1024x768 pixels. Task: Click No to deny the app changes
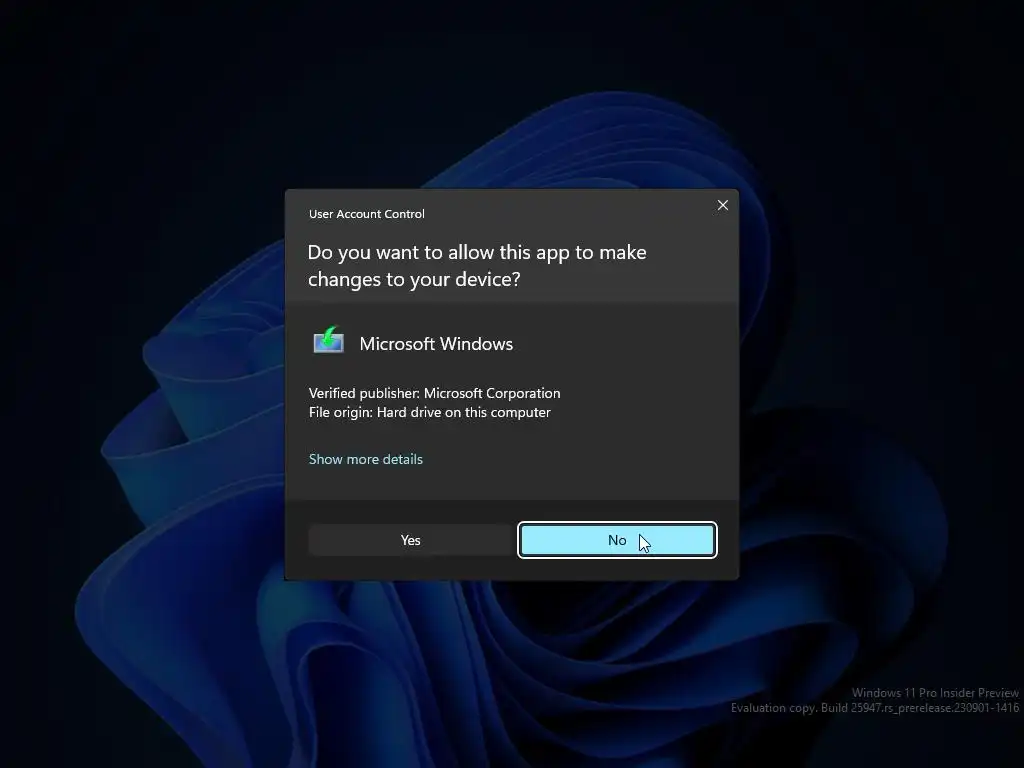tap(617, 540)
